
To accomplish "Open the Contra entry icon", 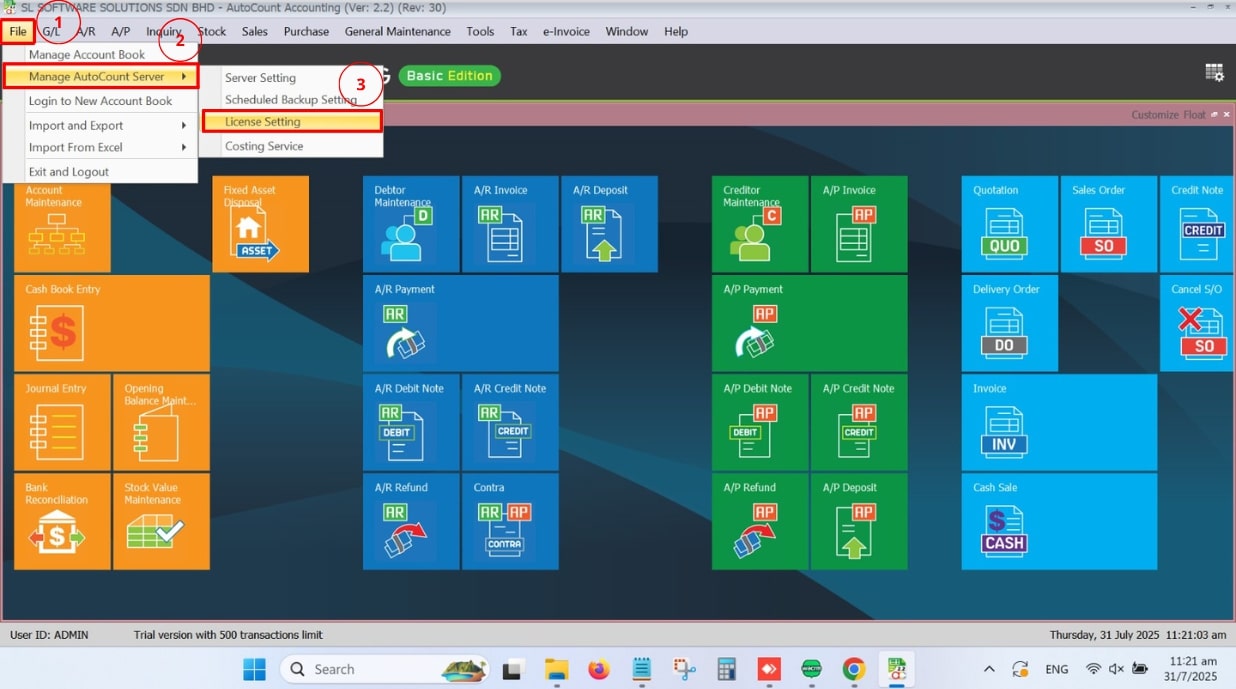I will [x=510, y=521].
